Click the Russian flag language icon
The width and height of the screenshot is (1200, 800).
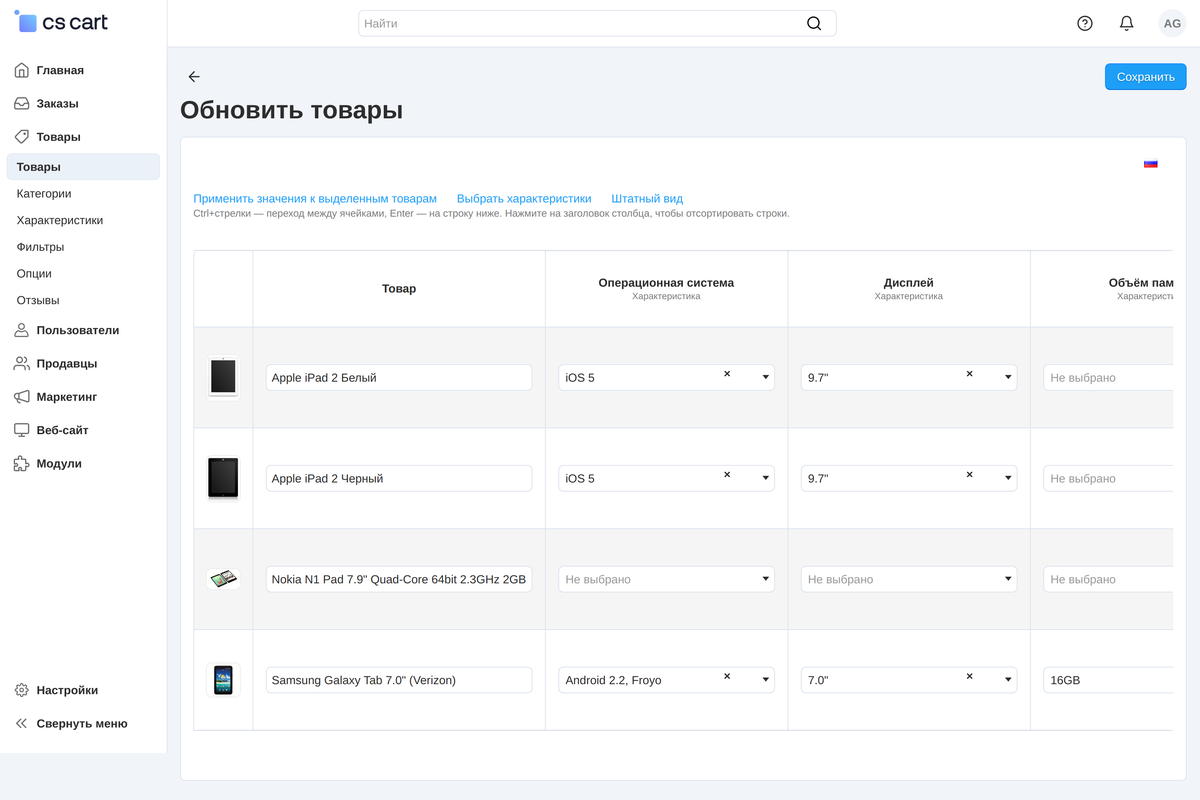coord(1151,164)
